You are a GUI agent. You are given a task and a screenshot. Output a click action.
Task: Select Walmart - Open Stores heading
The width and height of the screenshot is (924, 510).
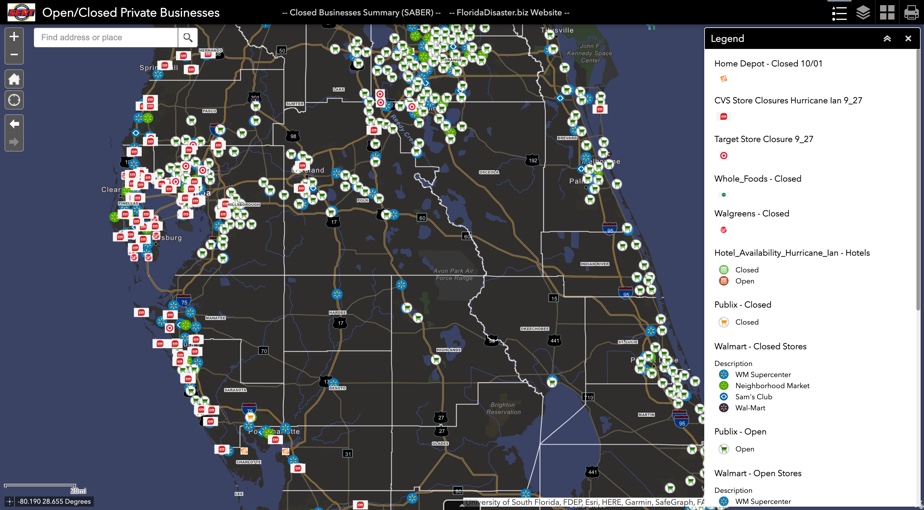click(x=757, y=473)
